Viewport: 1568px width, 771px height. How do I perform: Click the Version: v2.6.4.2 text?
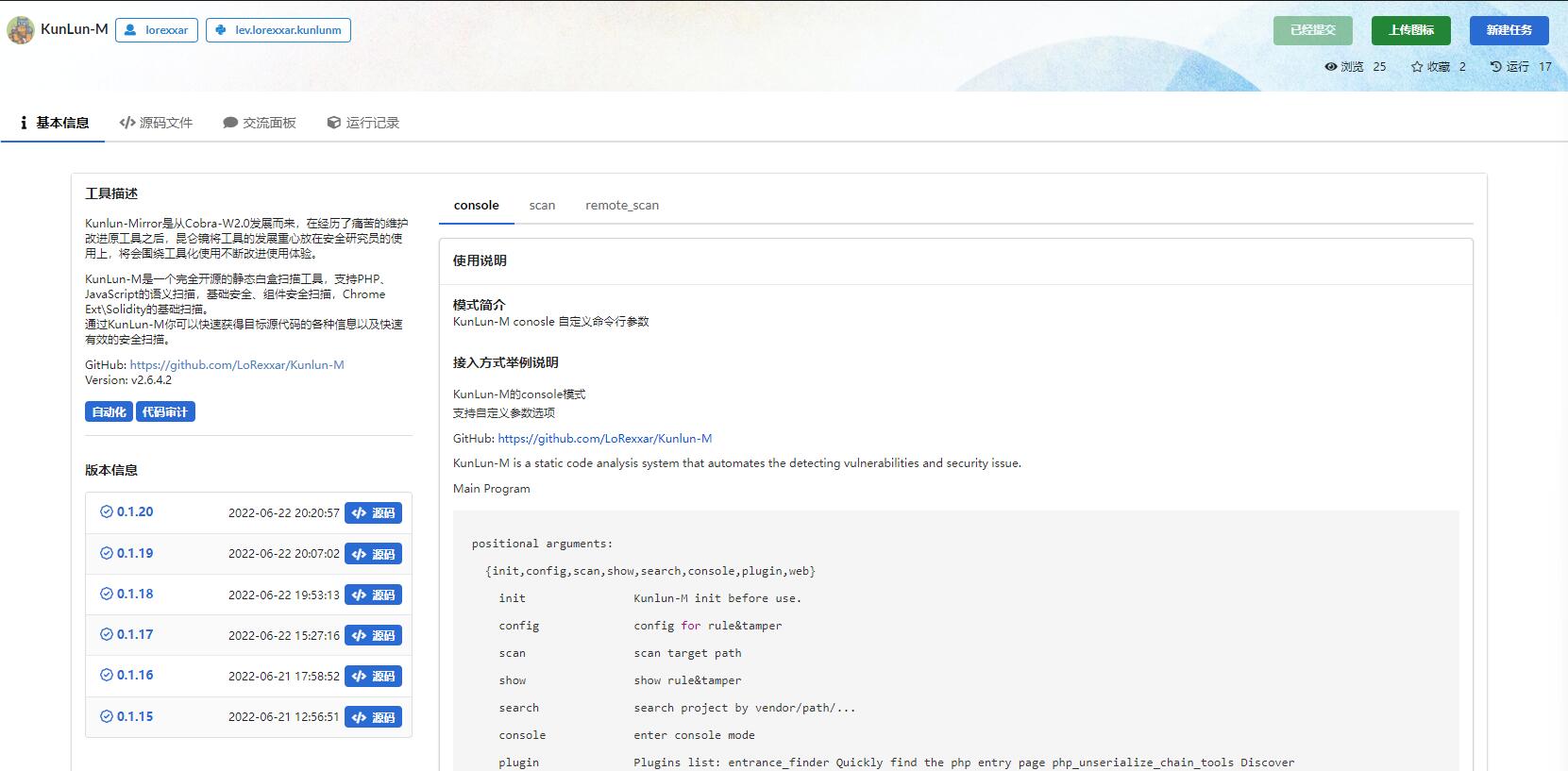pyautogui.click(x=128, y=379)
